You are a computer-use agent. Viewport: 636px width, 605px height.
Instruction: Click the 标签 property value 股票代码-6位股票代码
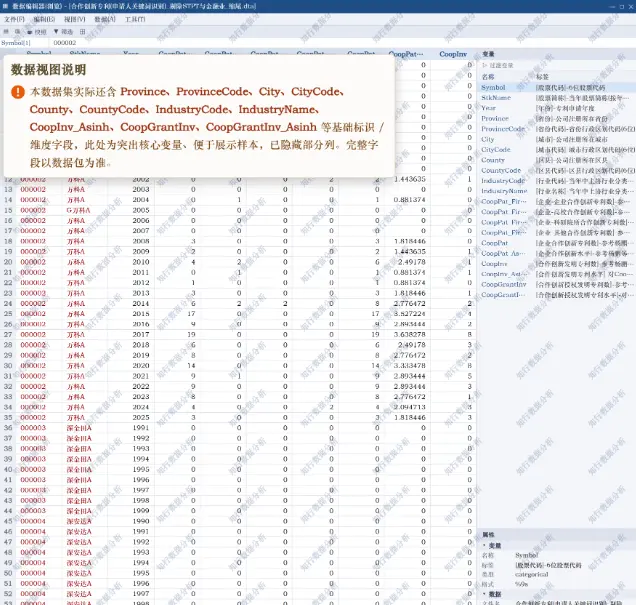tap(548, 565)
